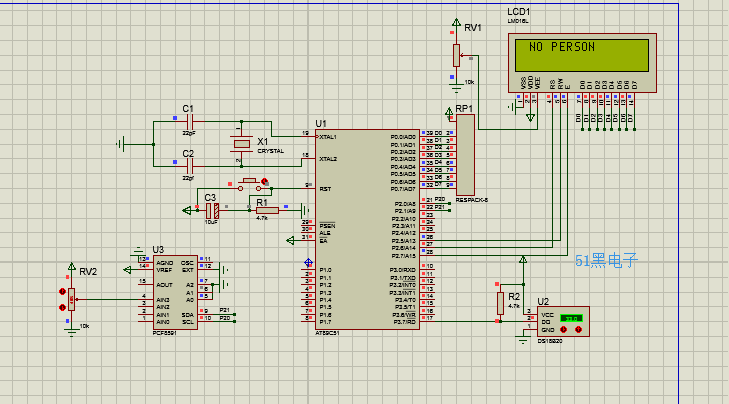Select pull-up resistor R2
Screen dimensions: 729x404
coord(500,303)
